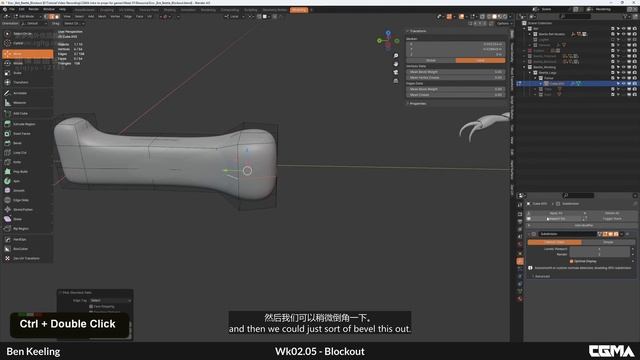Select the Measure tool
Screen dimensions: 640x360
tap(27, 103)
